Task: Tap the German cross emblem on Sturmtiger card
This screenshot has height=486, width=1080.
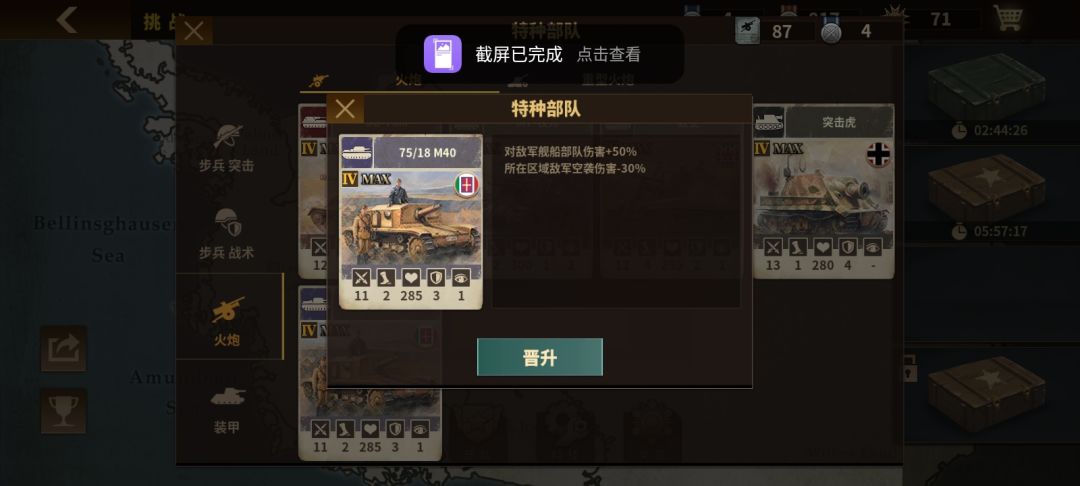Action: pyautogui.click(x=878, y=155)
